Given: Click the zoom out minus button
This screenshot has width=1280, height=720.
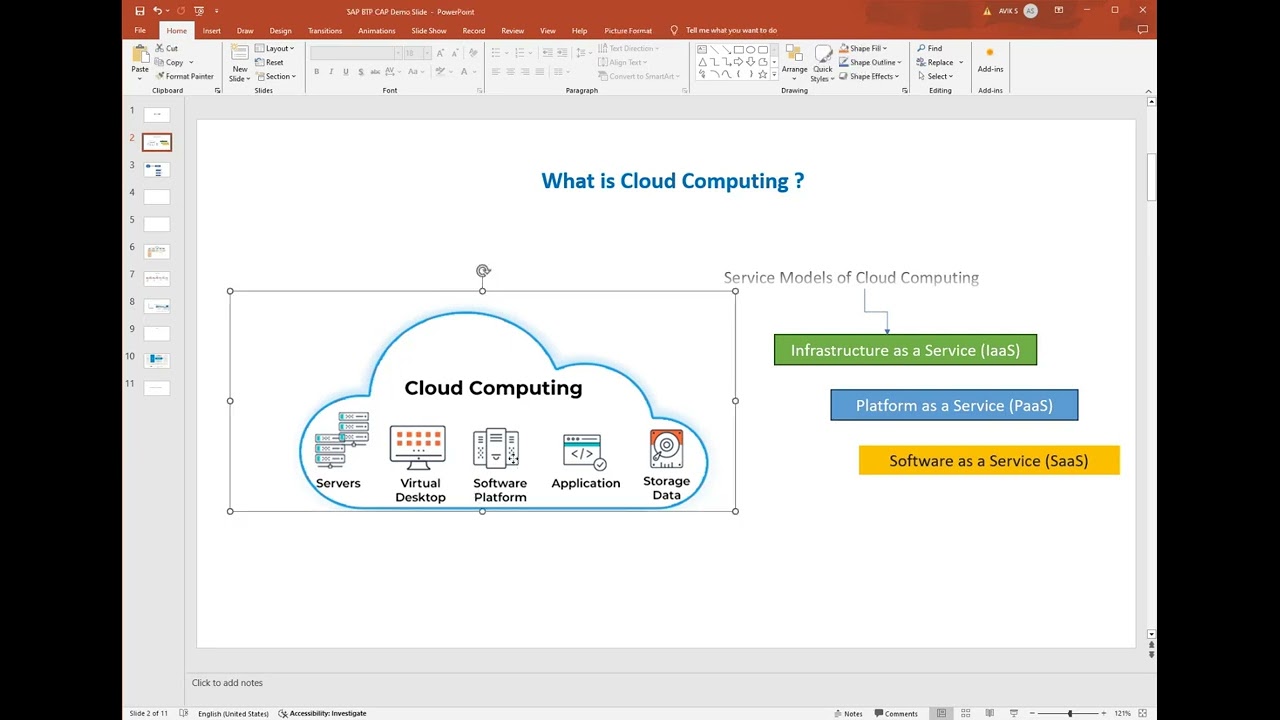Looking at the screenshot, I should tap(1034, 713).
